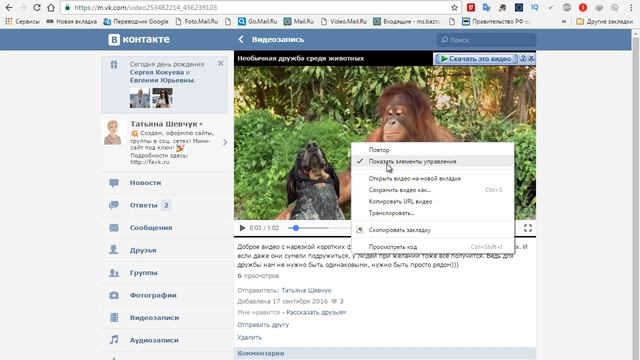Open sender link Татьяна Шевчук
The height and width of the screenshot is (360, 640).
pos(306,290)
